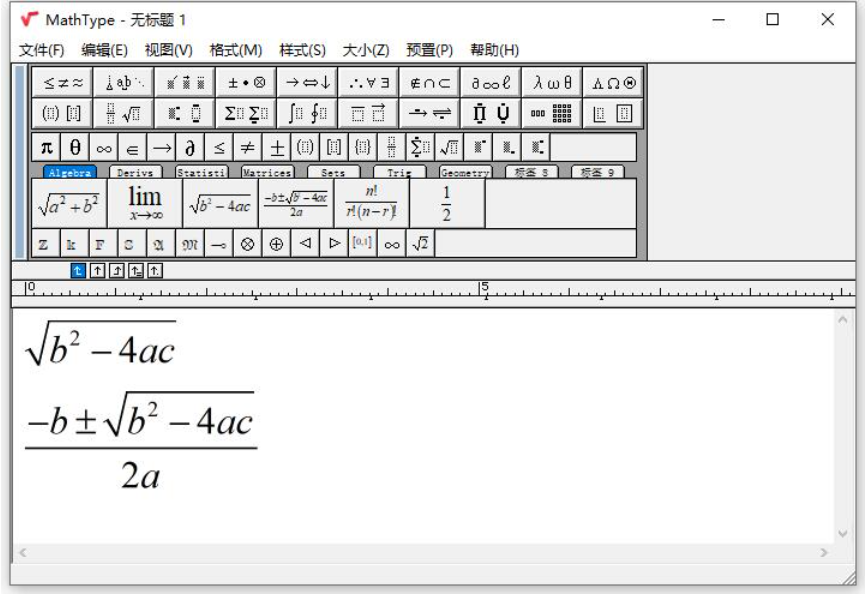The image size is (865, 595).
Task: Open the relational symbols palette (≤≠≈)
Action: click(62, 83)
